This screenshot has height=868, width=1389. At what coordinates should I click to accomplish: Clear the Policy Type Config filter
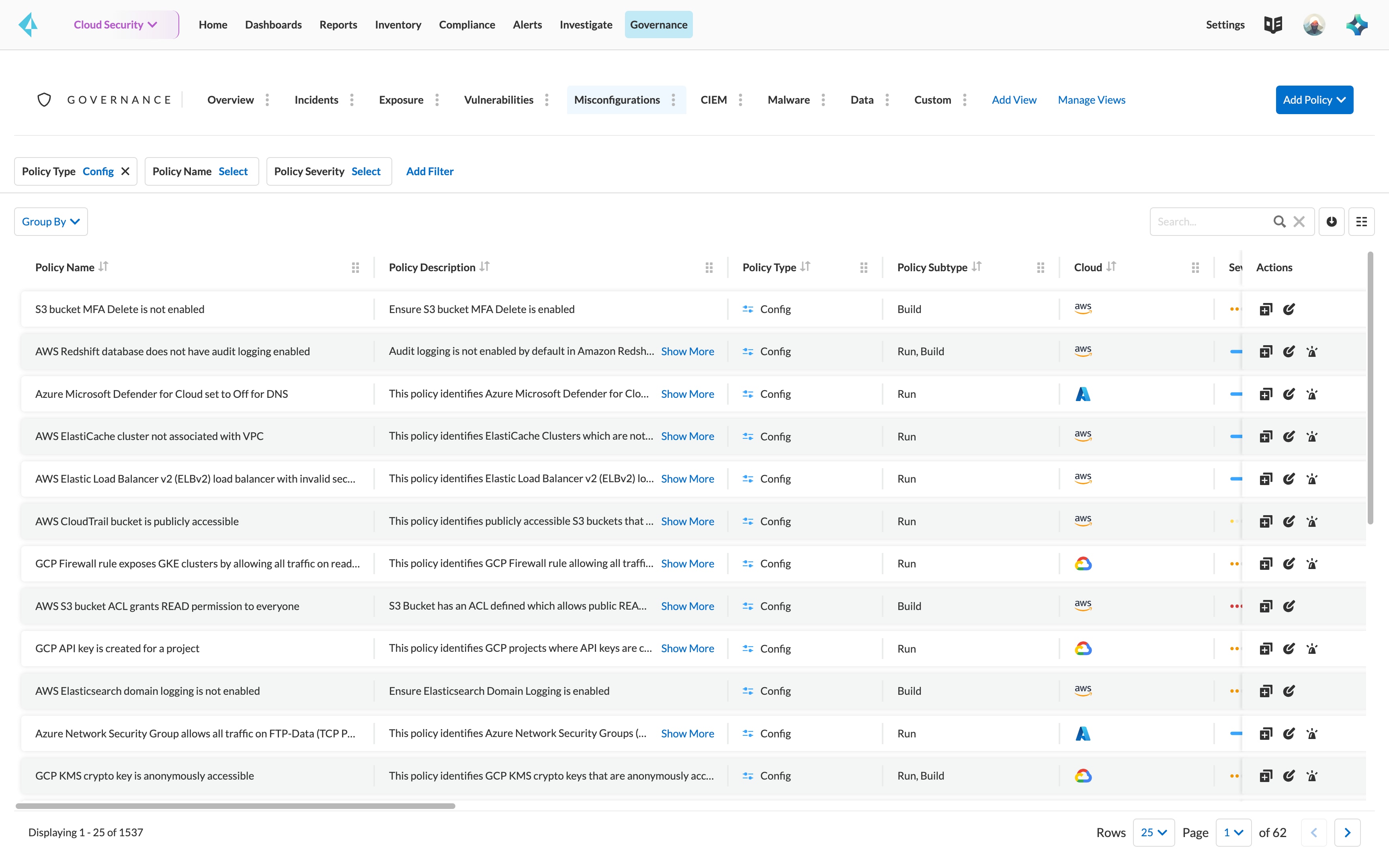[x=124, y=171]
